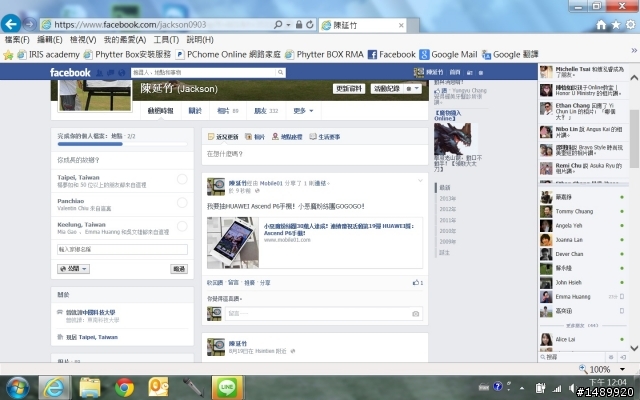This screenshot has width=640, height=400.
Task: Open IE favorites star icon at top right
Action: tap(616, 25)
